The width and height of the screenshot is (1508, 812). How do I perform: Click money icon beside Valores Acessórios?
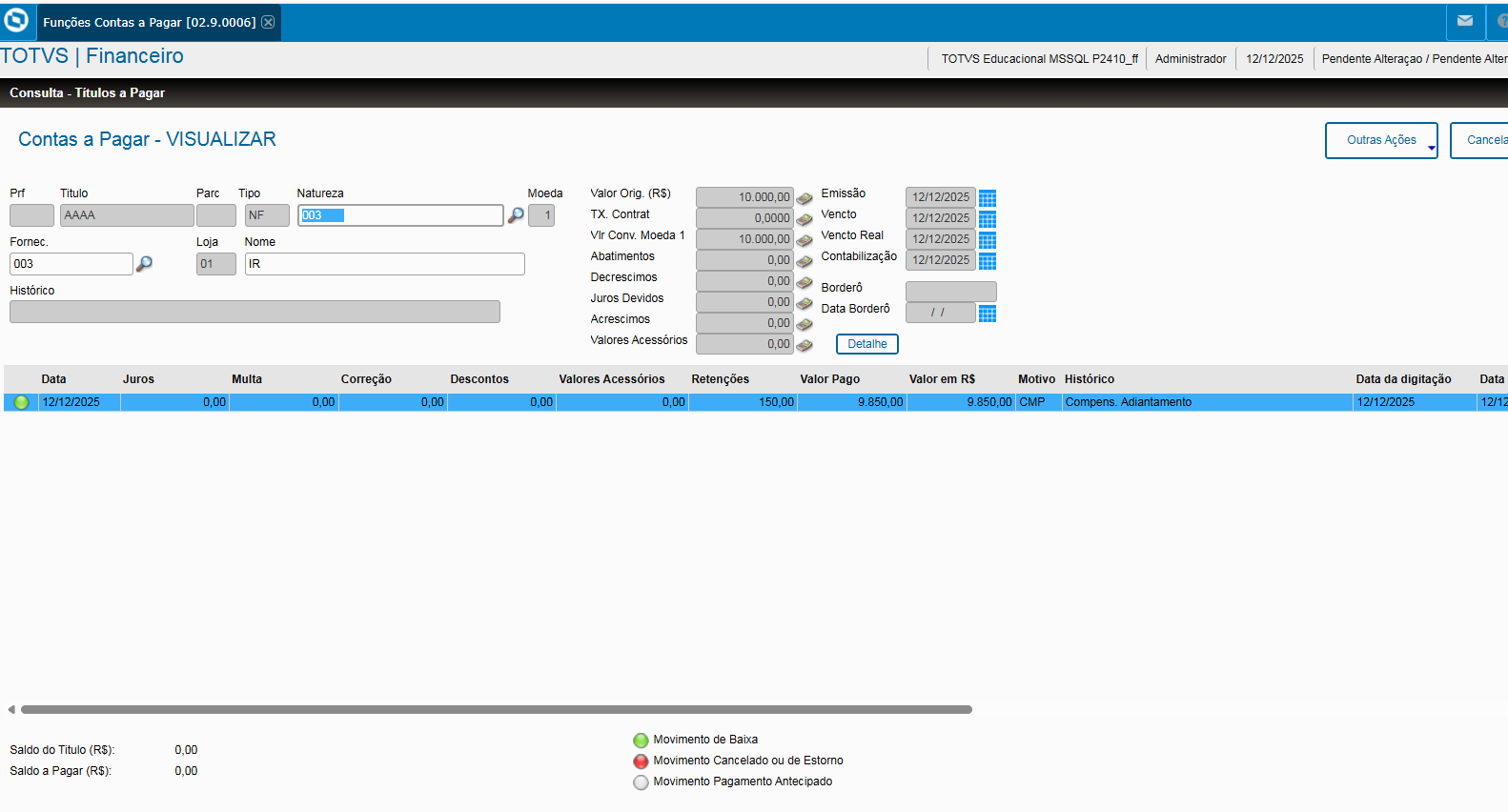point(805,345)
